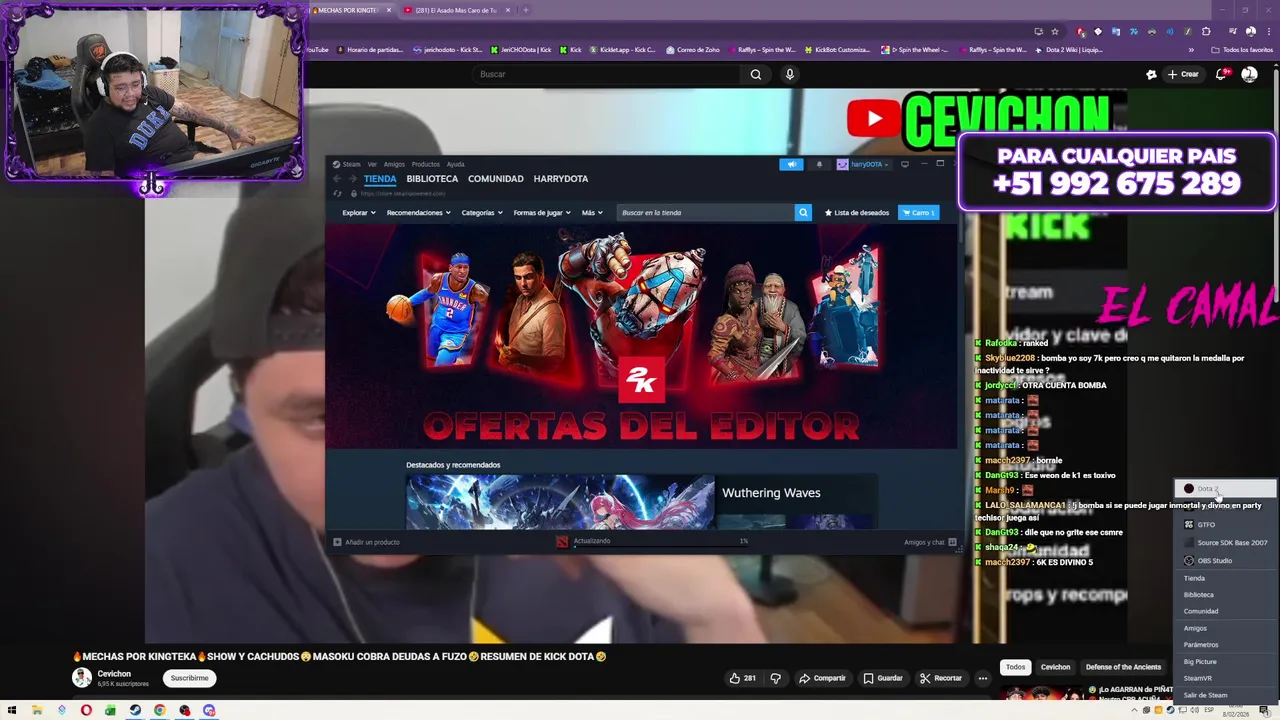Open the Ver menu in Steam
The width and height of the screenshot is (1280, 720).
click(372, 164)
